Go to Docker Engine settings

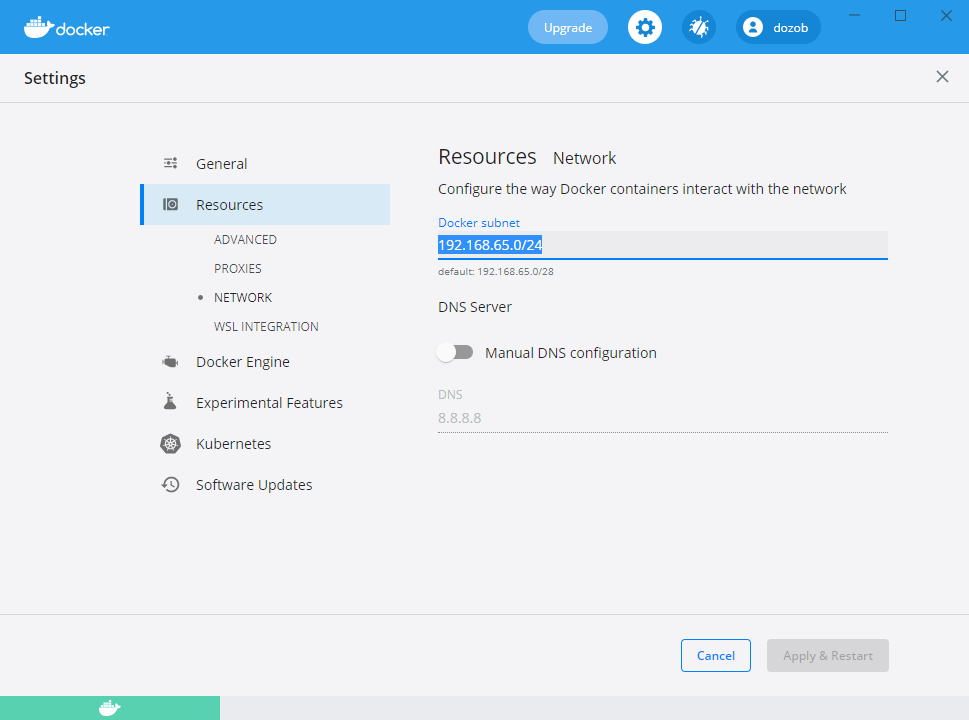(x=266, y=362)
